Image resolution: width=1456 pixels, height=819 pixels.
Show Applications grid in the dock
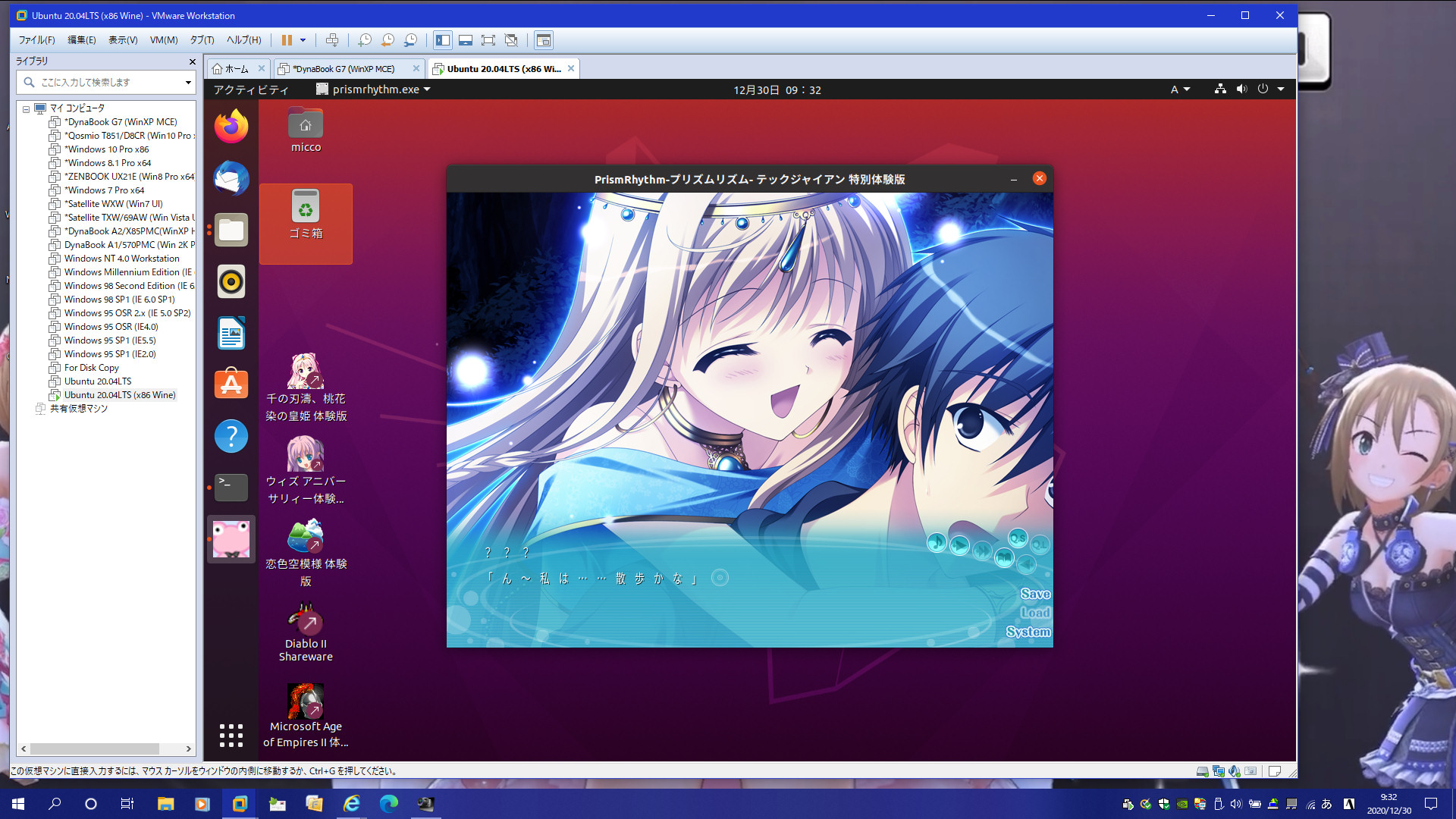[x=231, y=735]
